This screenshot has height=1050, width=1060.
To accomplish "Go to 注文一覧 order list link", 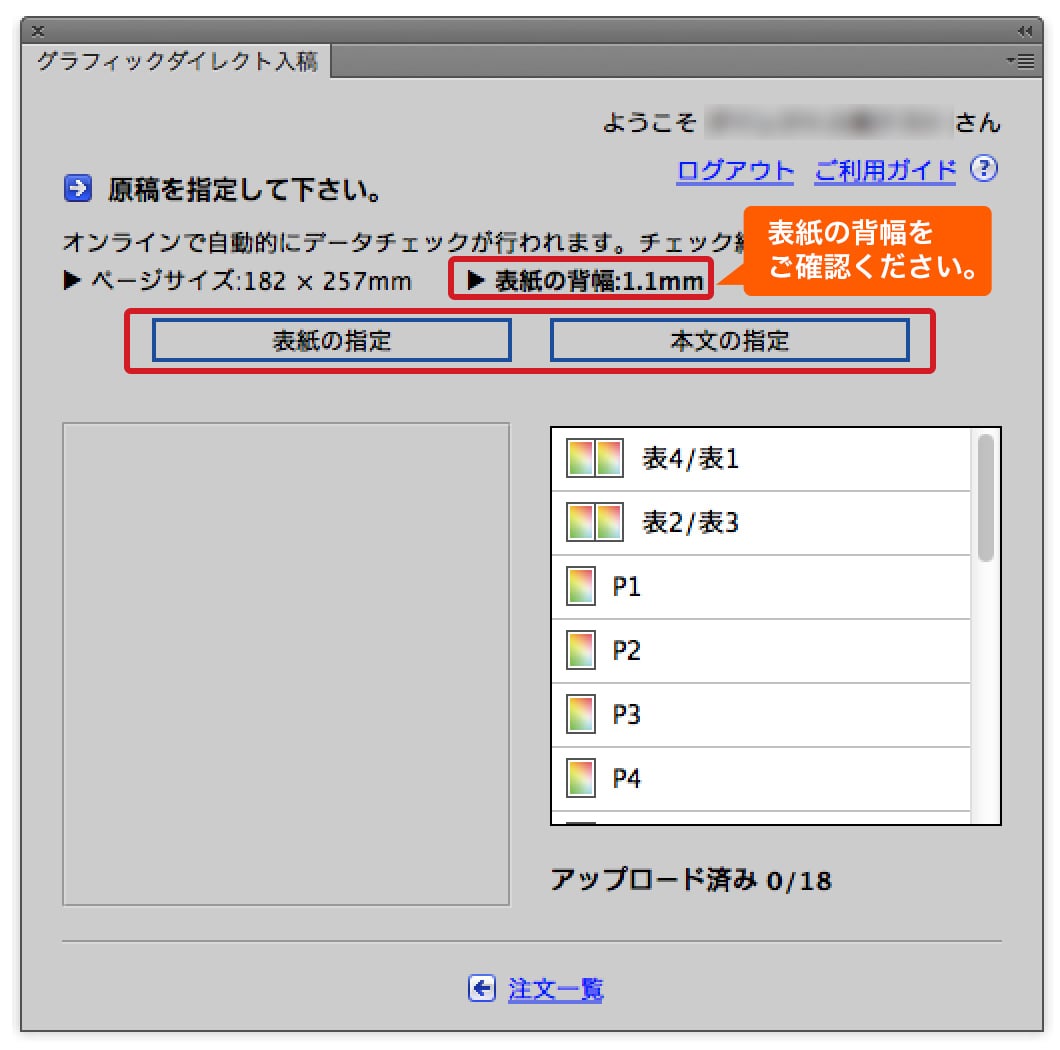I will 555,989.
